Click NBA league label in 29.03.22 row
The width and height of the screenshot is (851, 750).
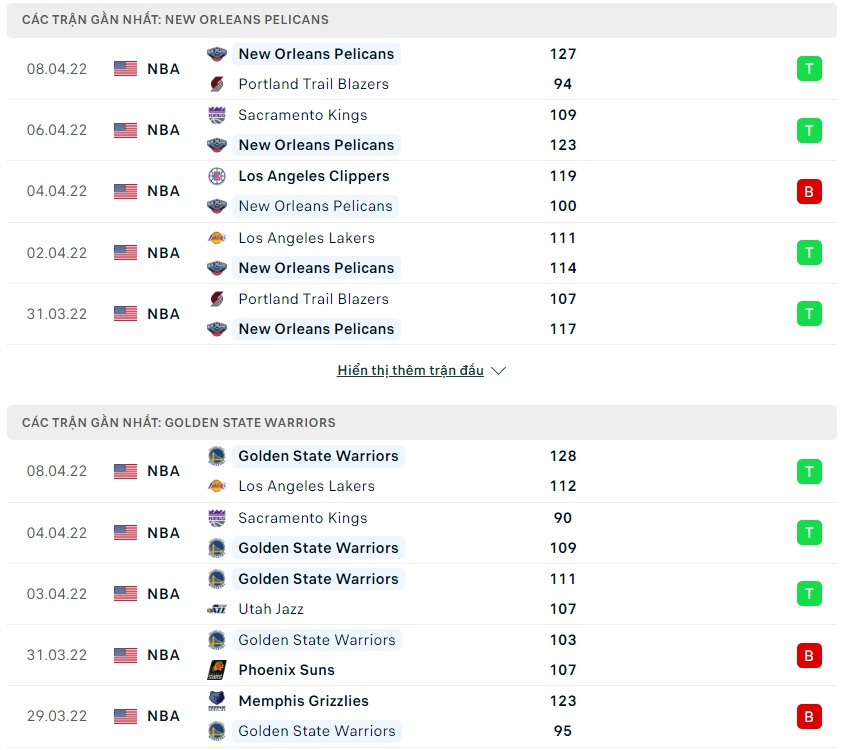pos(163,716)
